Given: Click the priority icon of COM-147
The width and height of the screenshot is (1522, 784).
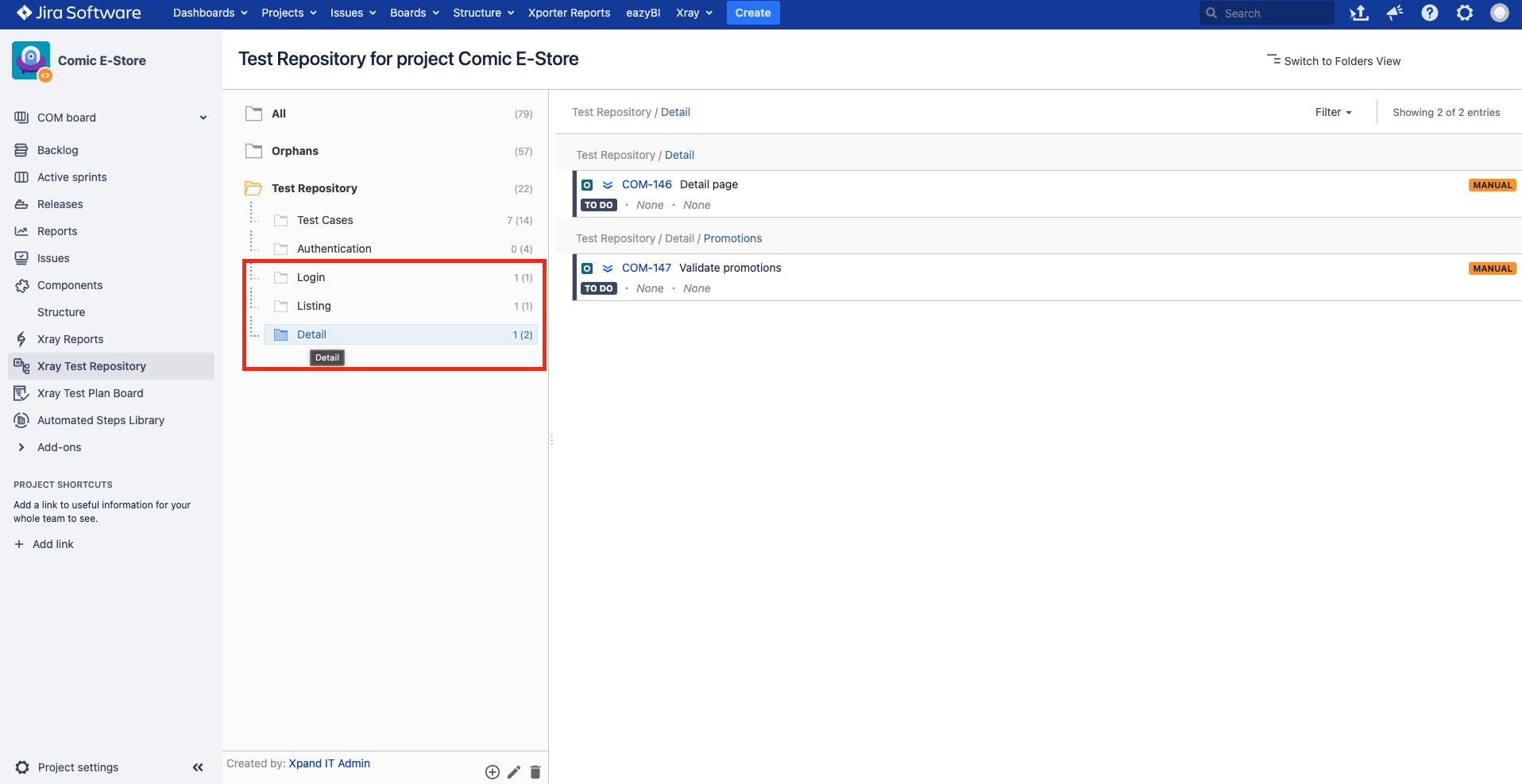Looking at the screenshot, I should click(x=608, y=268).
